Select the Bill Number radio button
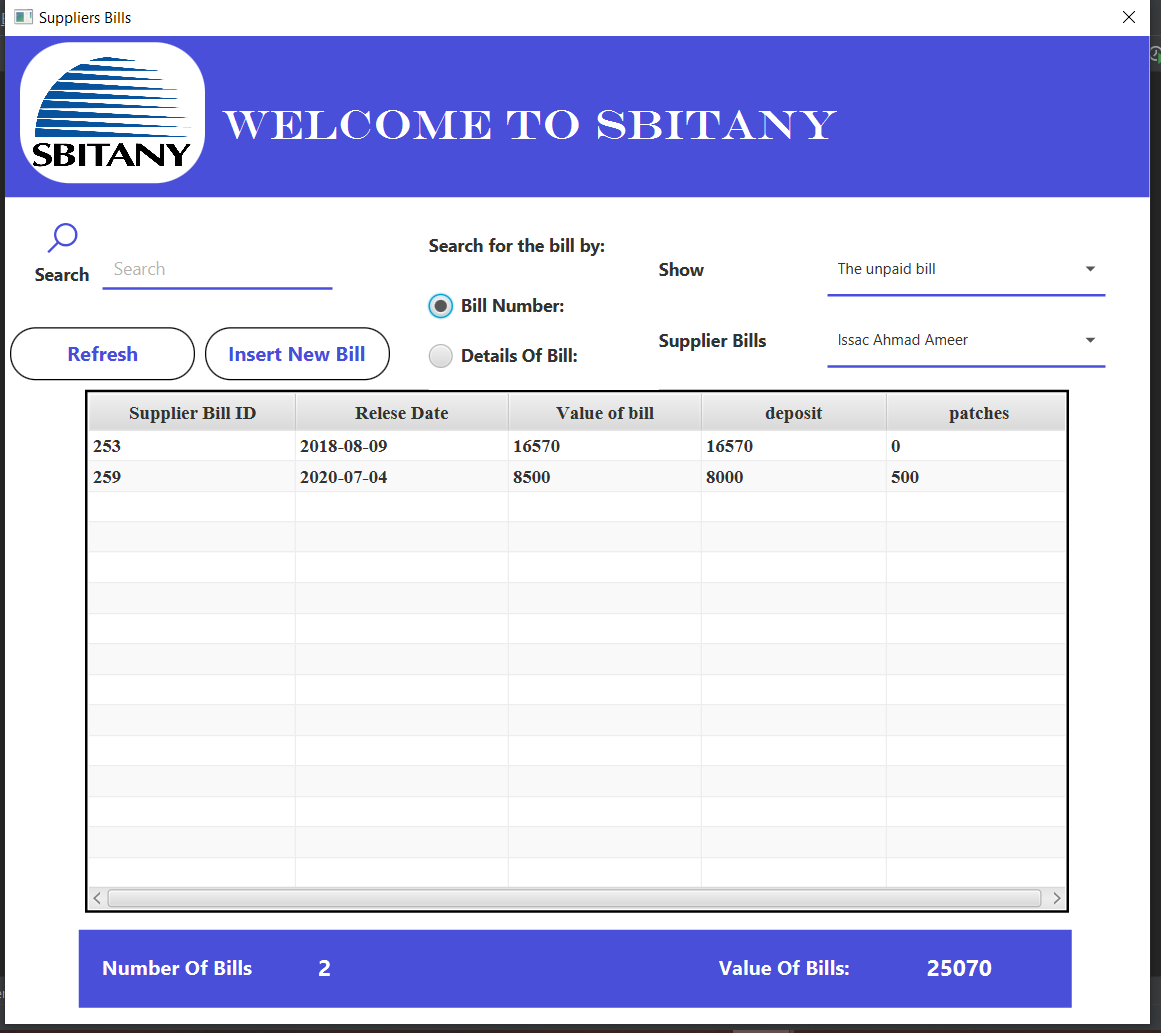1161x1033 pixels. tap(441, 306)
